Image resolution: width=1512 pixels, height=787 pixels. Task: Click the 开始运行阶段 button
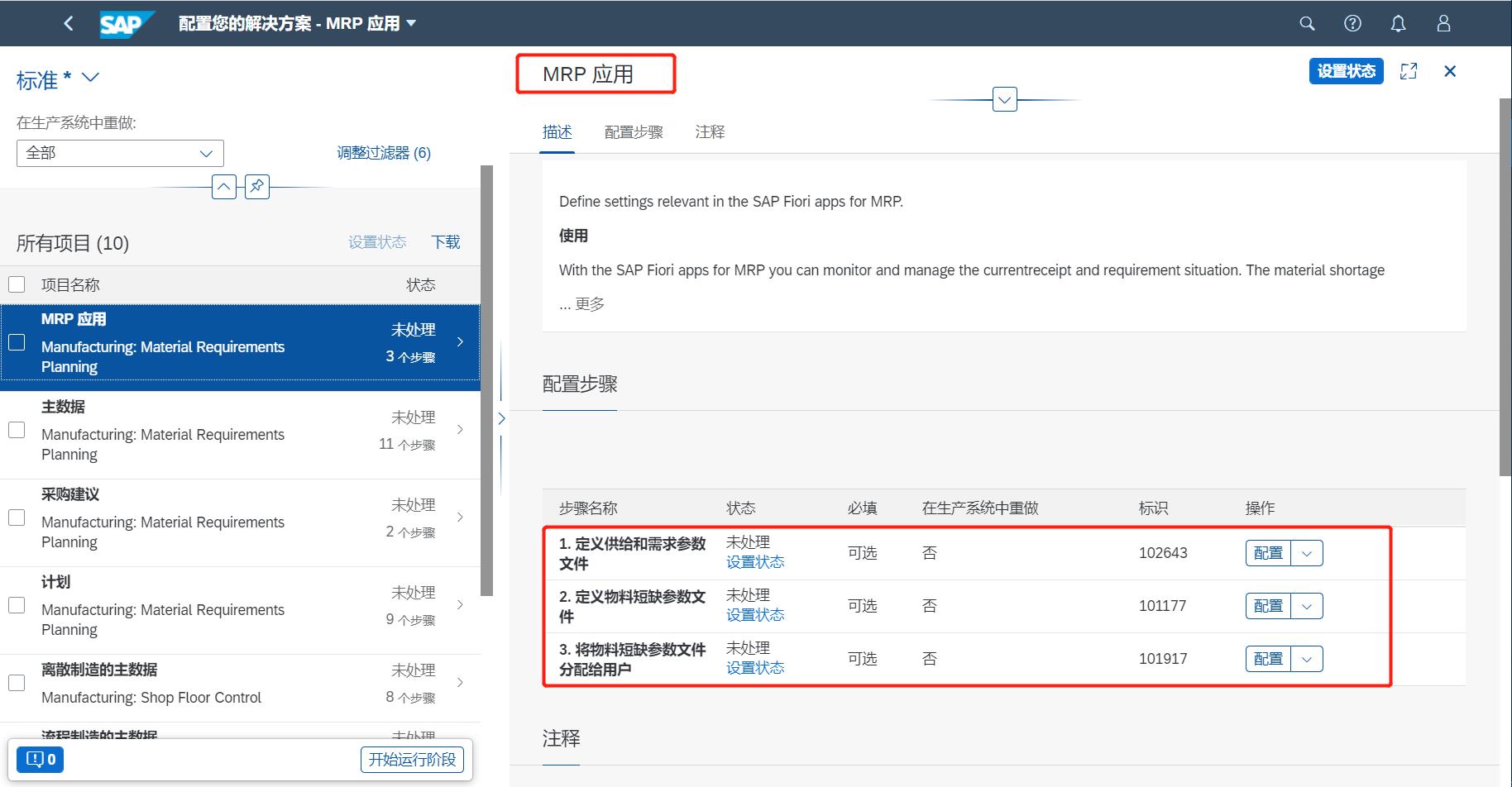[412, 759]
